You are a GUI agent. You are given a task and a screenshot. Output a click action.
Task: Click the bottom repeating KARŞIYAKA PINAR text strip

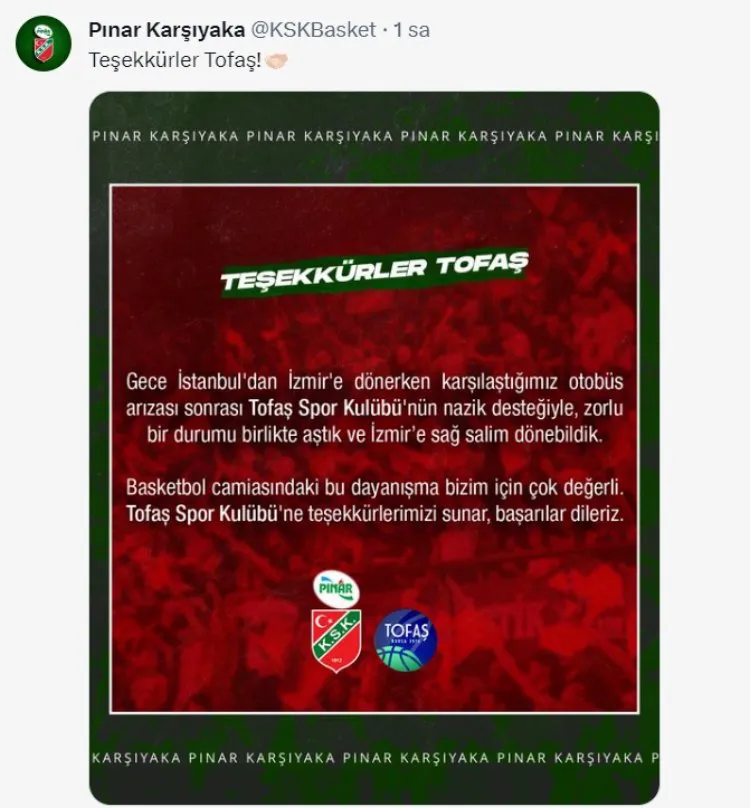pos(375,758)
